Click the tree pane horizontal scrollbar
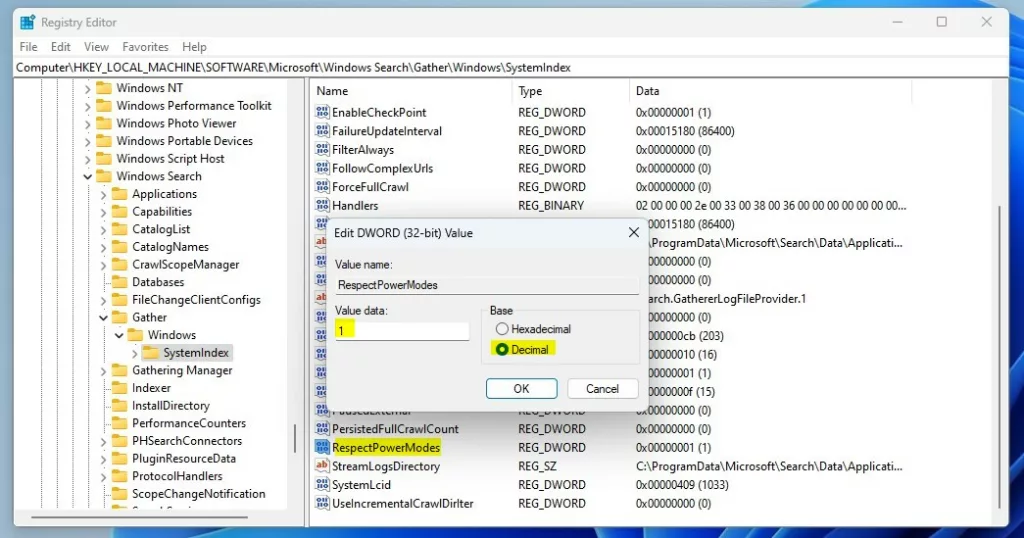 [139, 517]
